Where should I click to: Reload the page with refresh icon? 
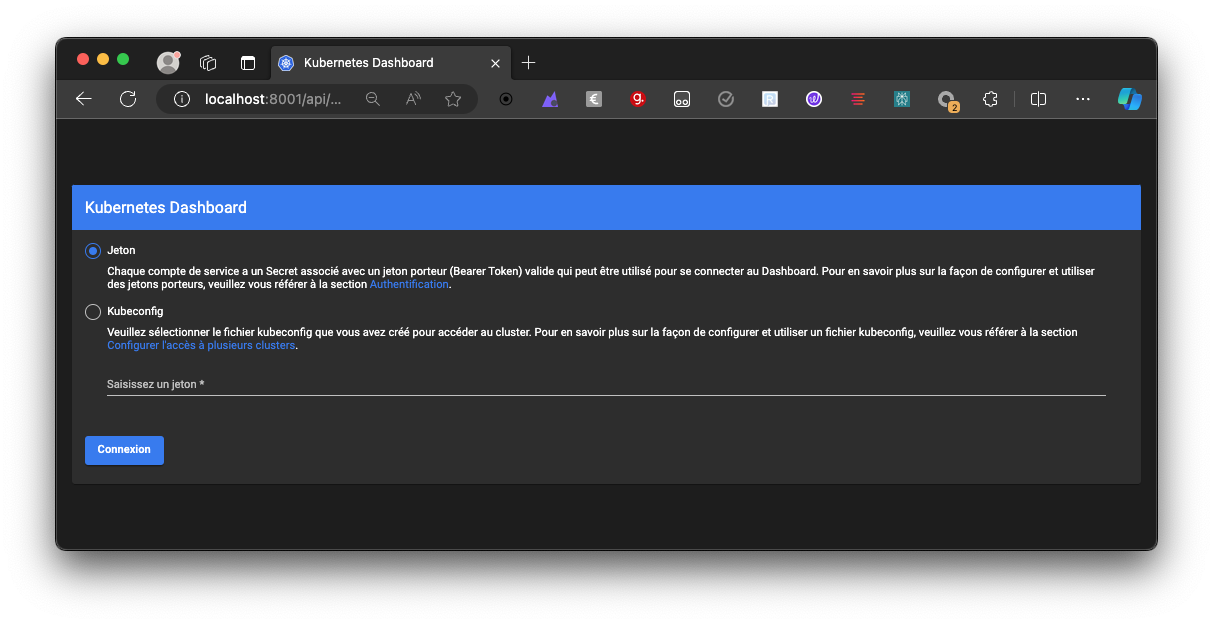point(128,99)
